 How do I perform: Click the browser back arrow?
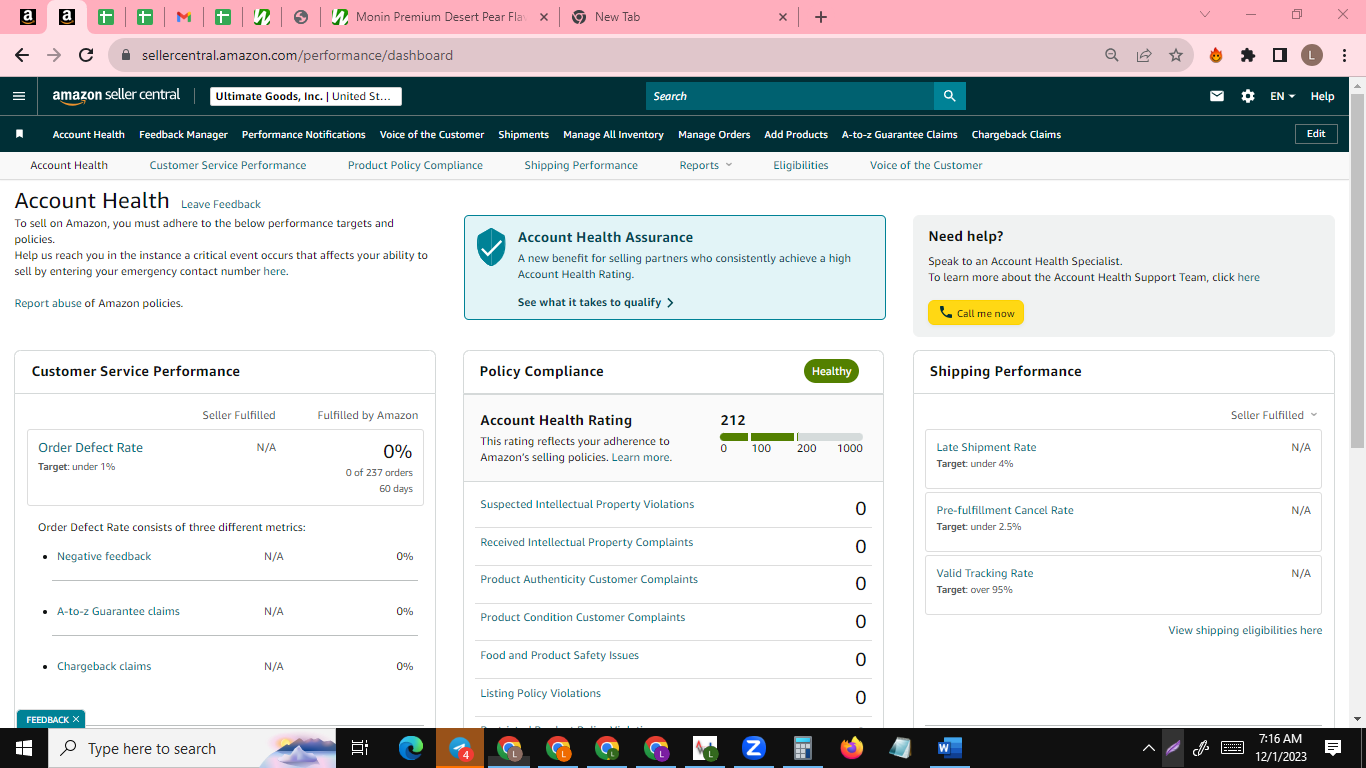pyautogui.click(x=22, y=55)
